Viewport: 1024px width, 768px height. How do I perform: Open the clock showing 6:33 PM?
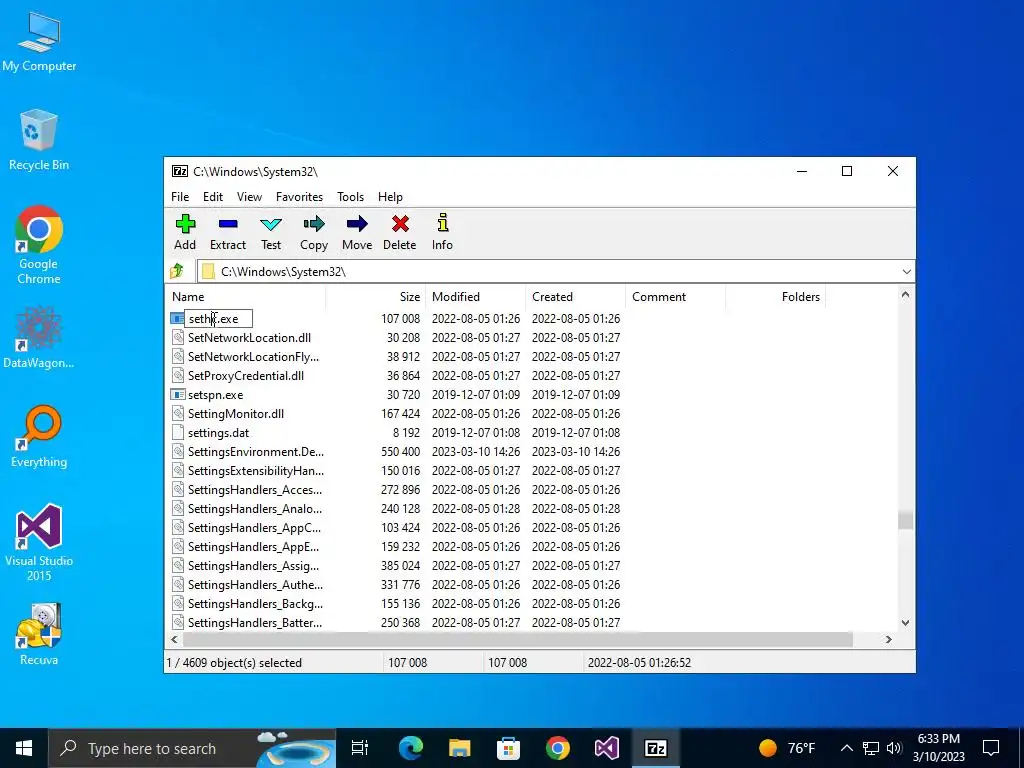pos(938,748)
